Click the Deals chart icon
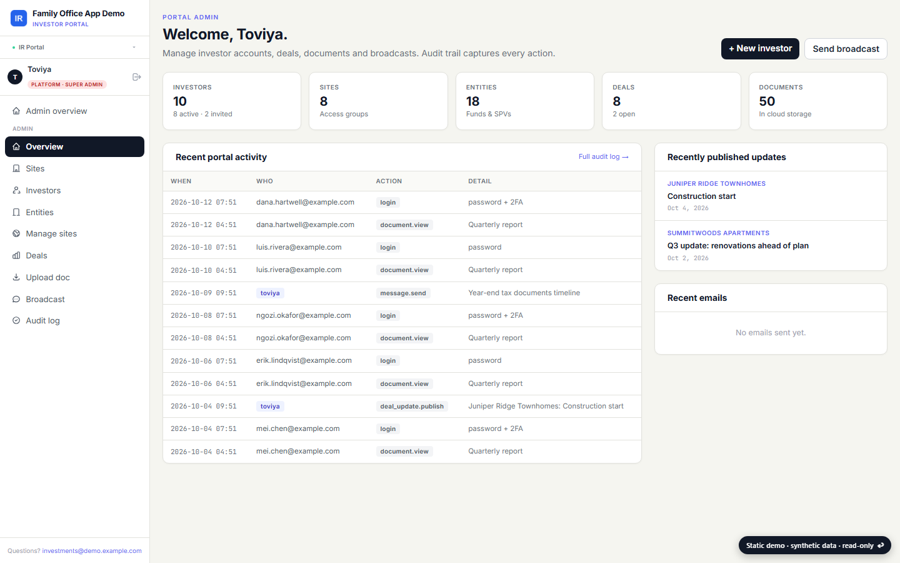900x563 pixels. pos(16,255)
